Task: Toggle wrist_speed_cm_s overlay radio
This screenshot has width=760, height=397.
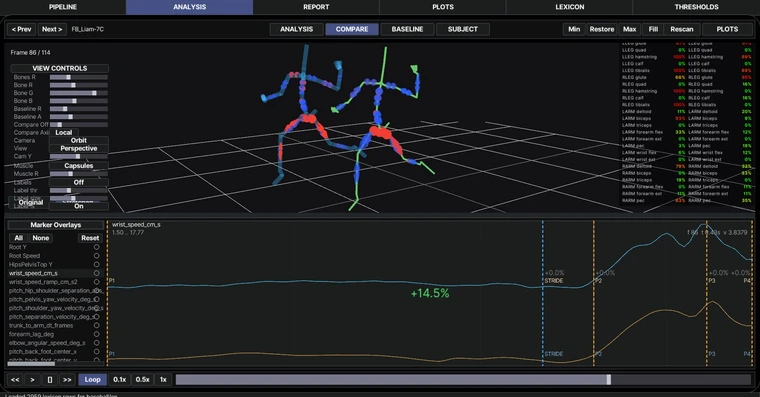Action: [96, 273]
